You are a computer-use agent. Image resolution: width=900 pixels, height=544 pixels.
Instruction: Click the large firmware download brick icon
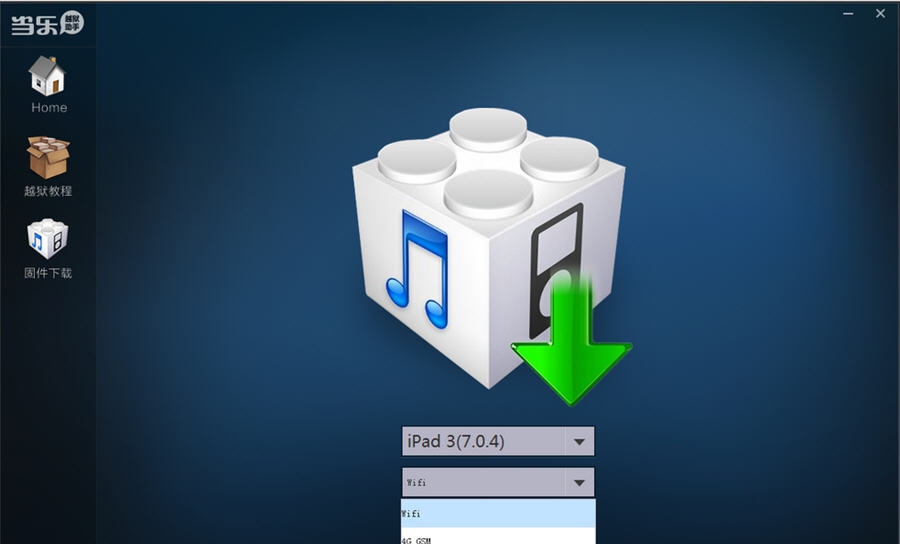coord(491,255)
